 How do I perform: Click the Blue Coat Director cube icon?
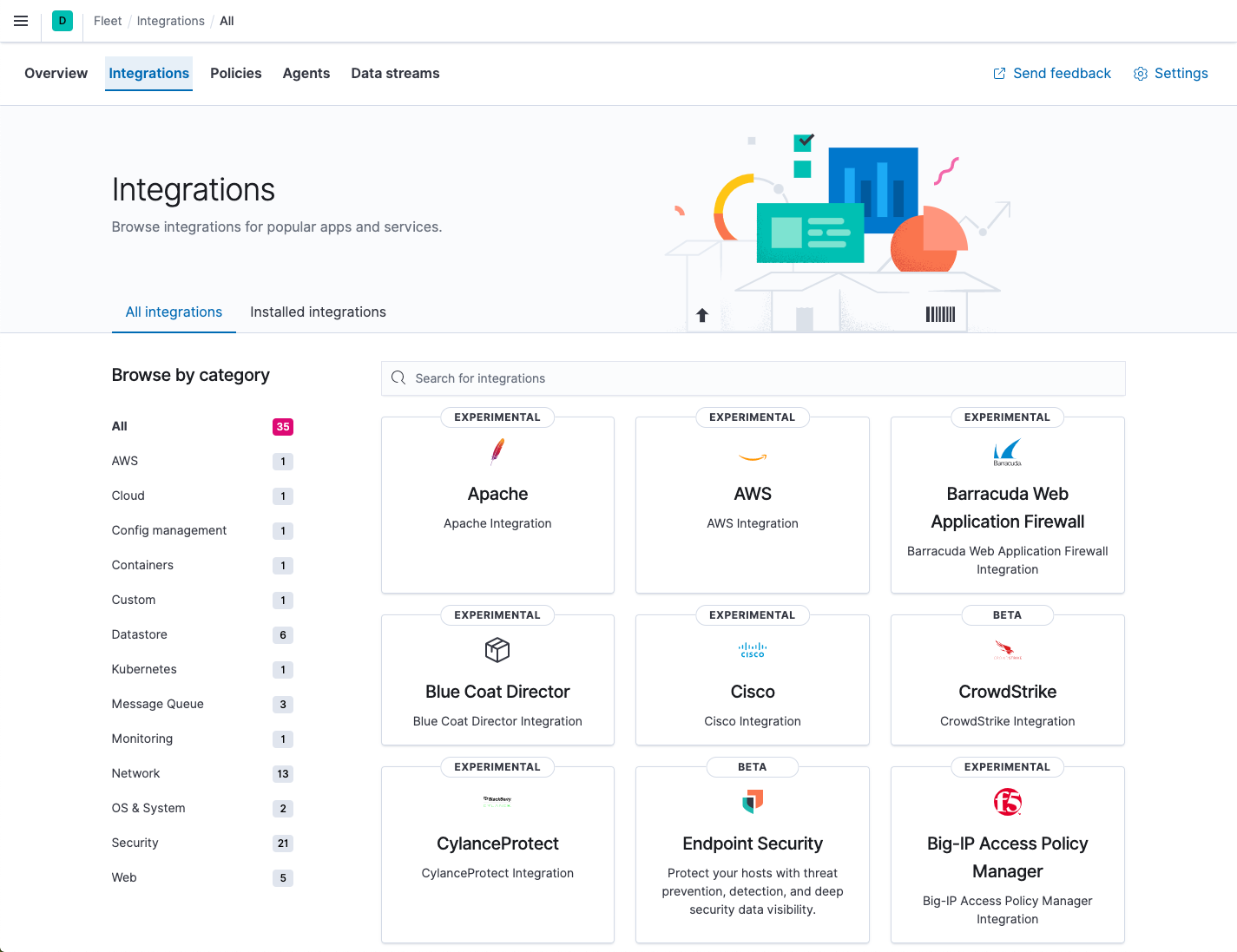[497, 649]
